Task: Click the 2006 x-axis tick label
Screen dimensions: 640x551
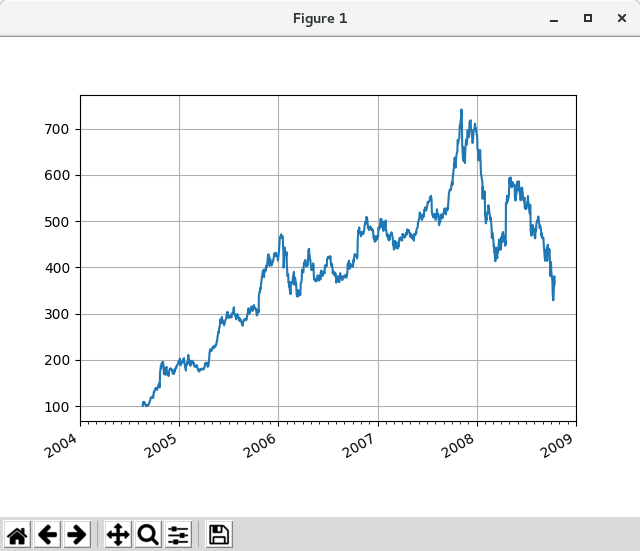Action: [259, 445]
